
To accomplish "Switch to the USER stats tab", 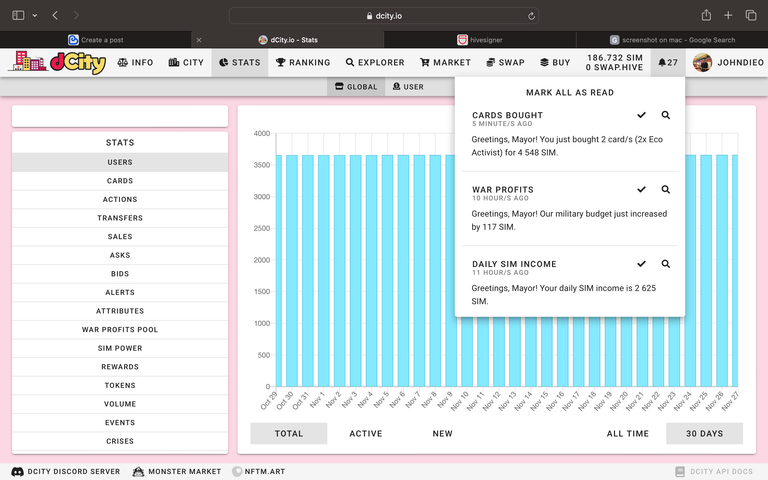I will coord(408,87).
